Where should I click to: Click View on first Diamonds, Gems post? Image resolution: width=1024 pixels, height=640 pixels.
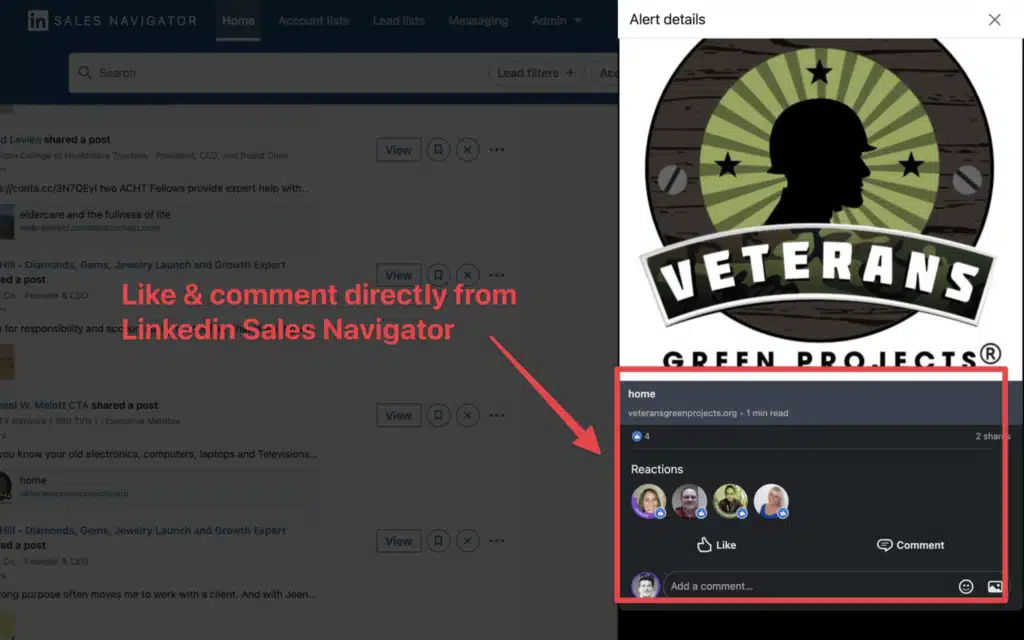tap(398, 276)
